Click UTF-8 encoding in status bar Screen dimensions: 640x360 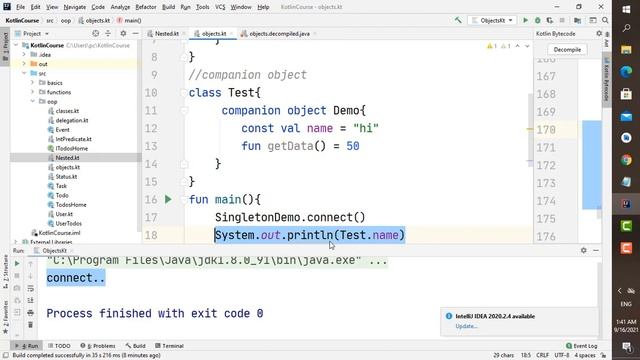(x=561, y=356)
